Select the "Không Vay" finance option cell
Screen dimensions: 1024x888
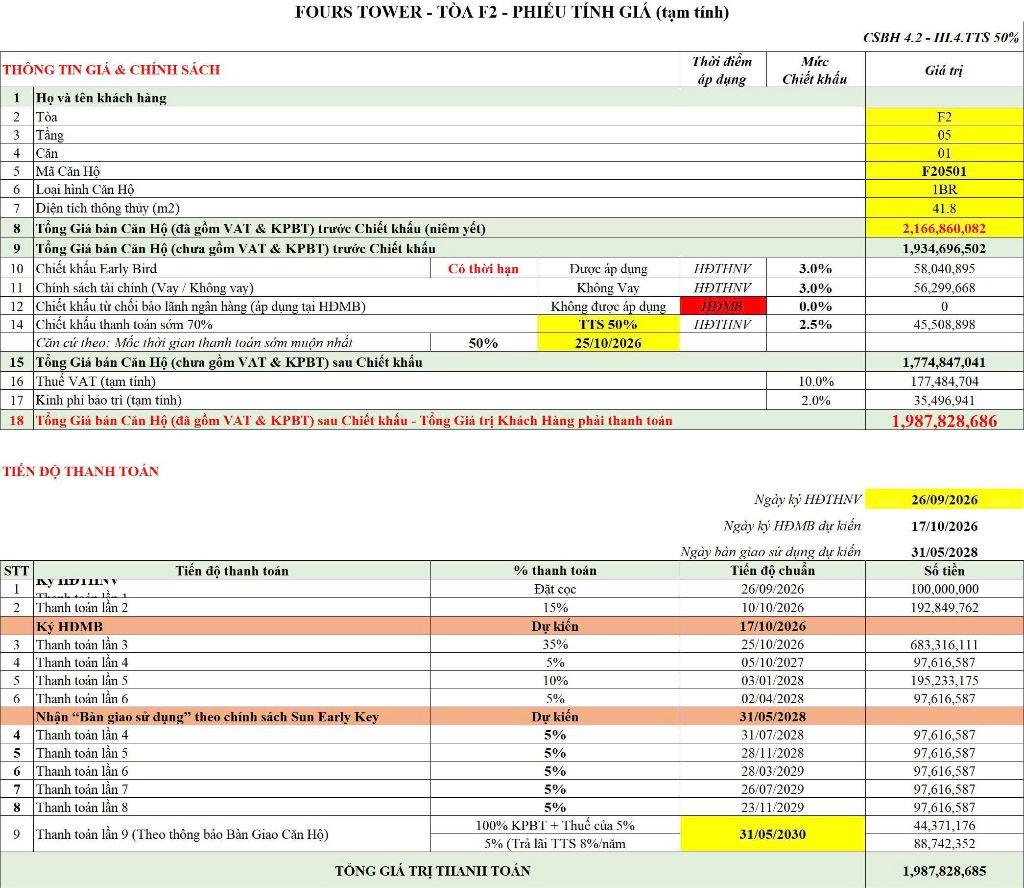click(608, 288)
